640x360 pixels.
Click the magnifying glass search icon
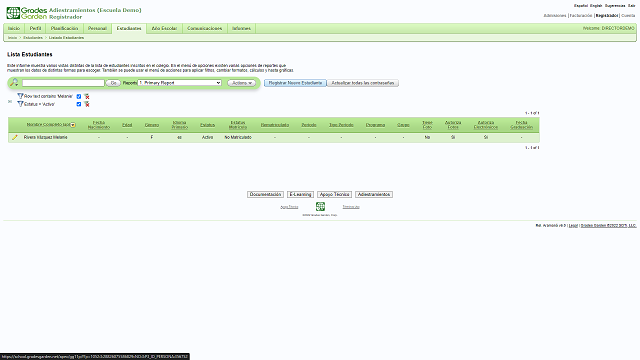click(x=14, y=82)
